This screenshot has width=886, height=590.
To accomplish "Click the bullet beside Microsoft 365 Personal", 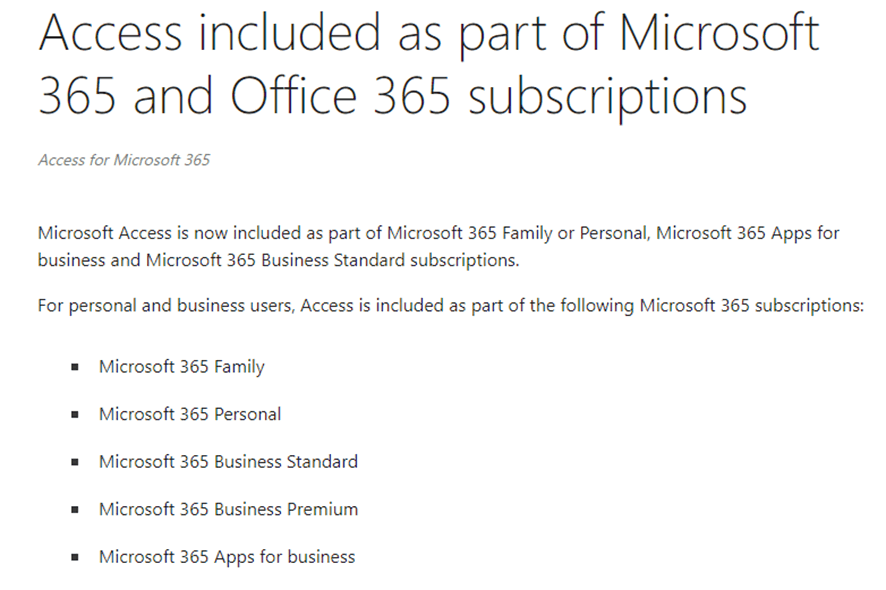I will point(75,415).
